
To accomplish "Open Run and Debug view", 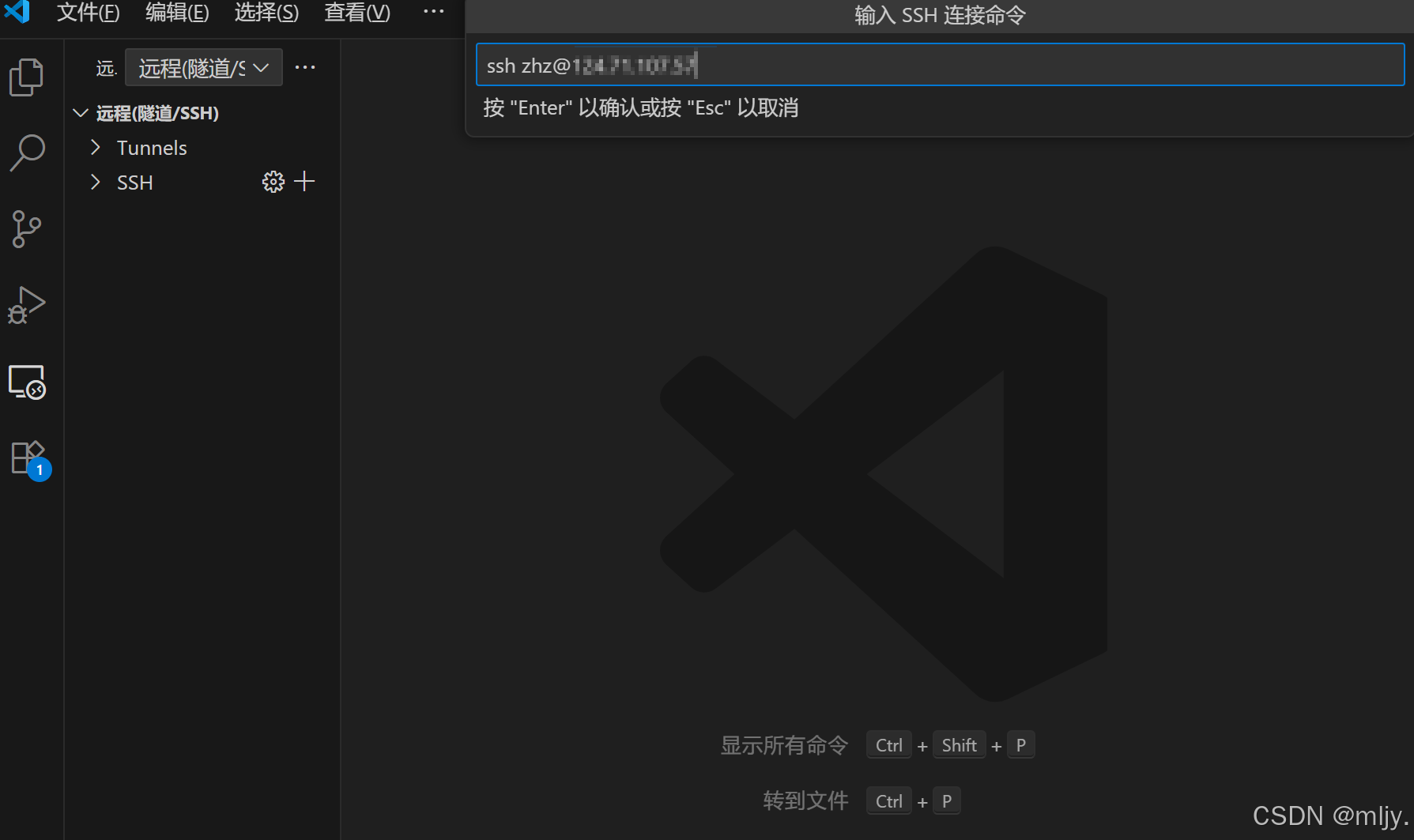I will 27,305.
